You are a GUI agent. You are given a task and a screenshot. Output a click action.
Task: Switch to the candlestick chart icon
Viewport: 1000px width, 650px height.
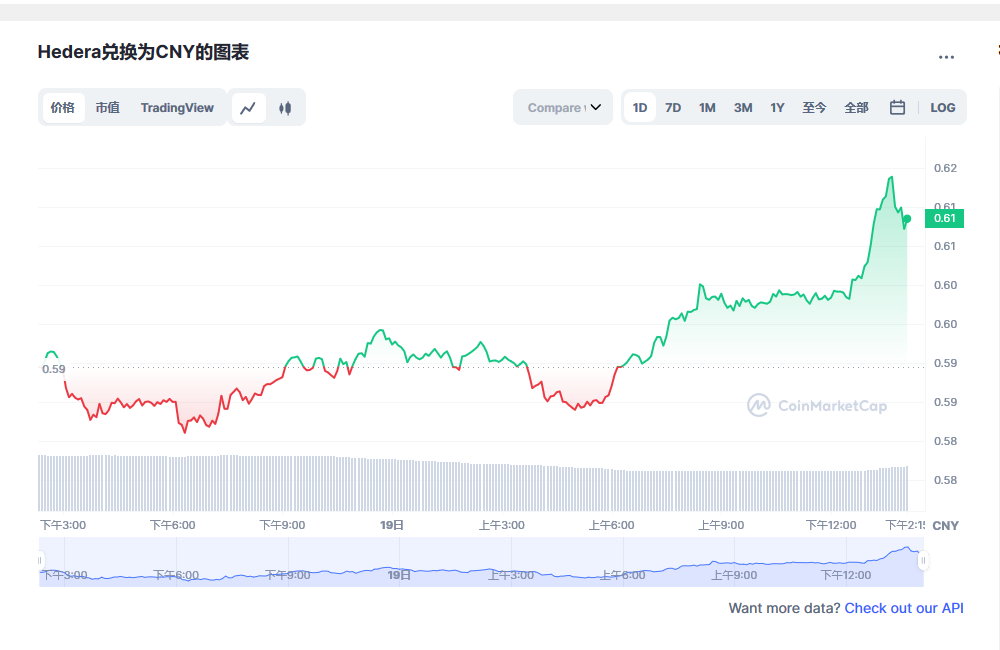[x=285, y=108]
